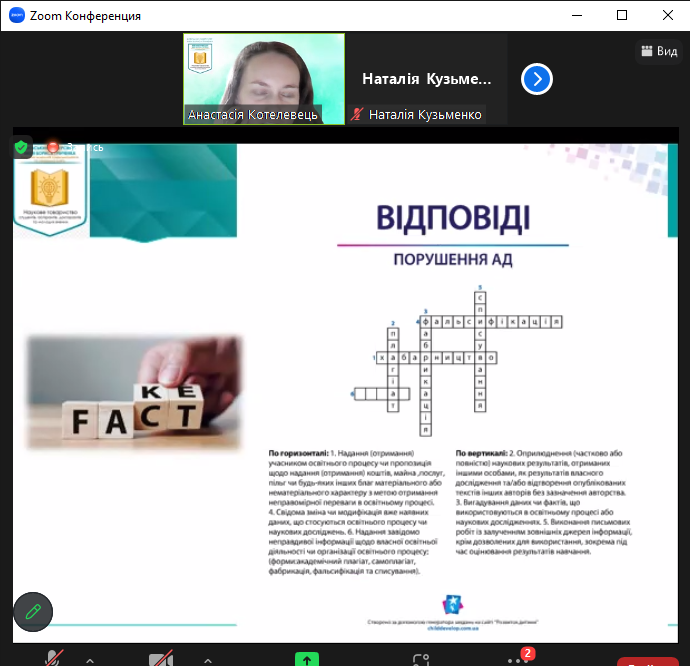Expand the video options caret beside the camera
Image resolution: width=690 pixels, height=666 pixels.
pos(208,660)
